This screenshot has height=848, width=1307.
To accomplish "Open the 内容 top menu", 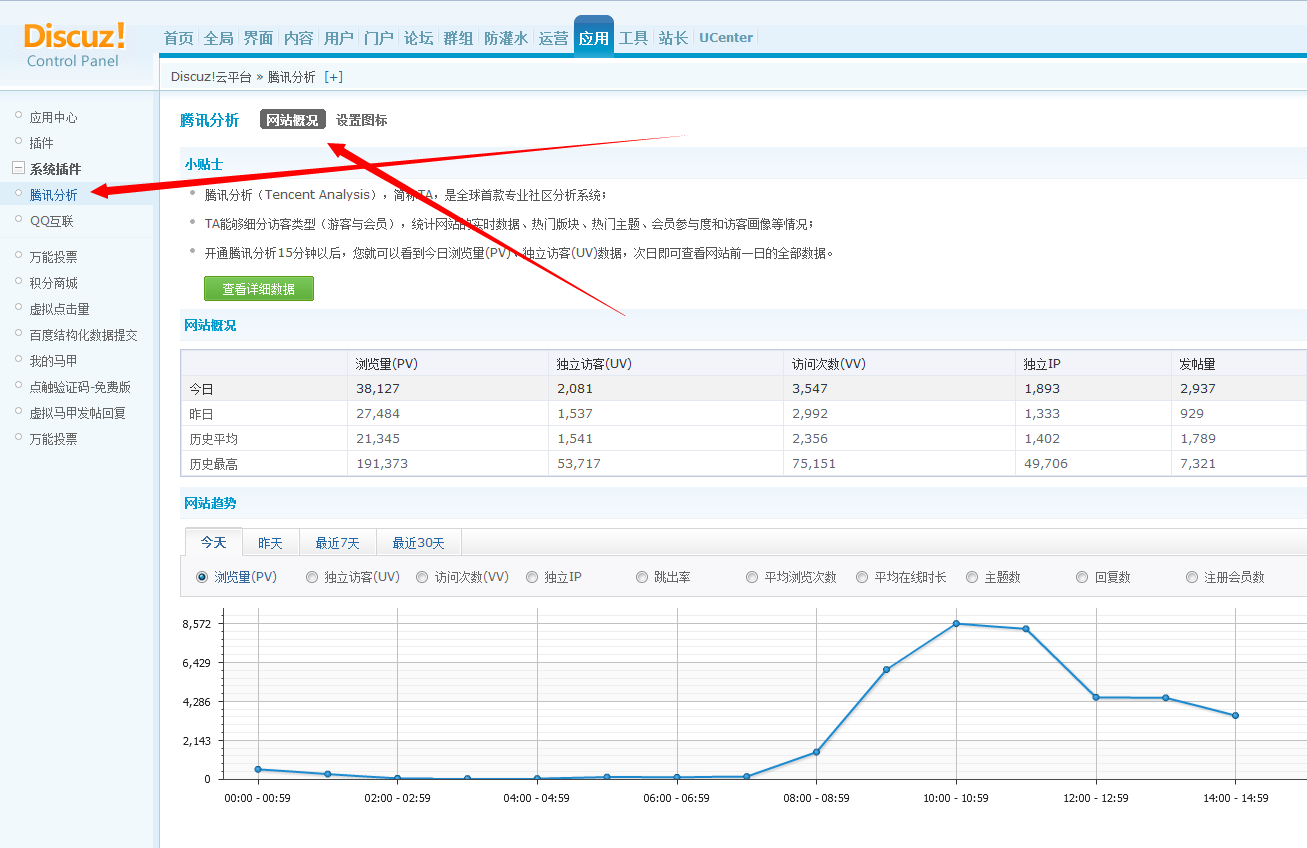I will click(299, 38).
